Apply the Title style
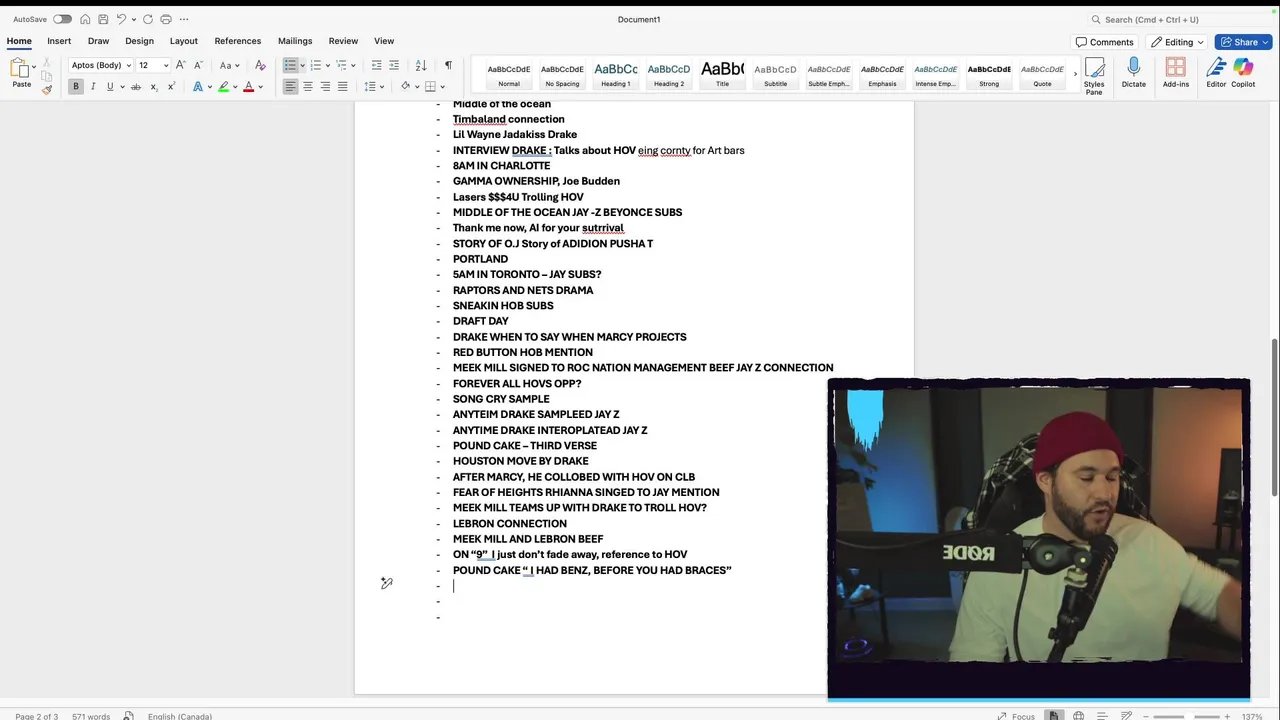The height and width of the screenshot is (720, 1280). point(722,74)
